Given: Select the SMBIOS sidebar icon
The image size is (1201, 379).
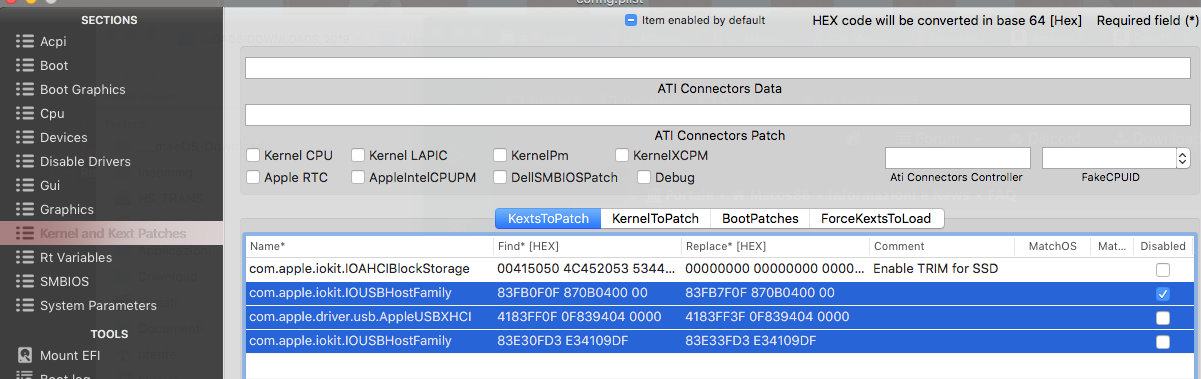Looking at the screenshot, I should click(25, 281).
